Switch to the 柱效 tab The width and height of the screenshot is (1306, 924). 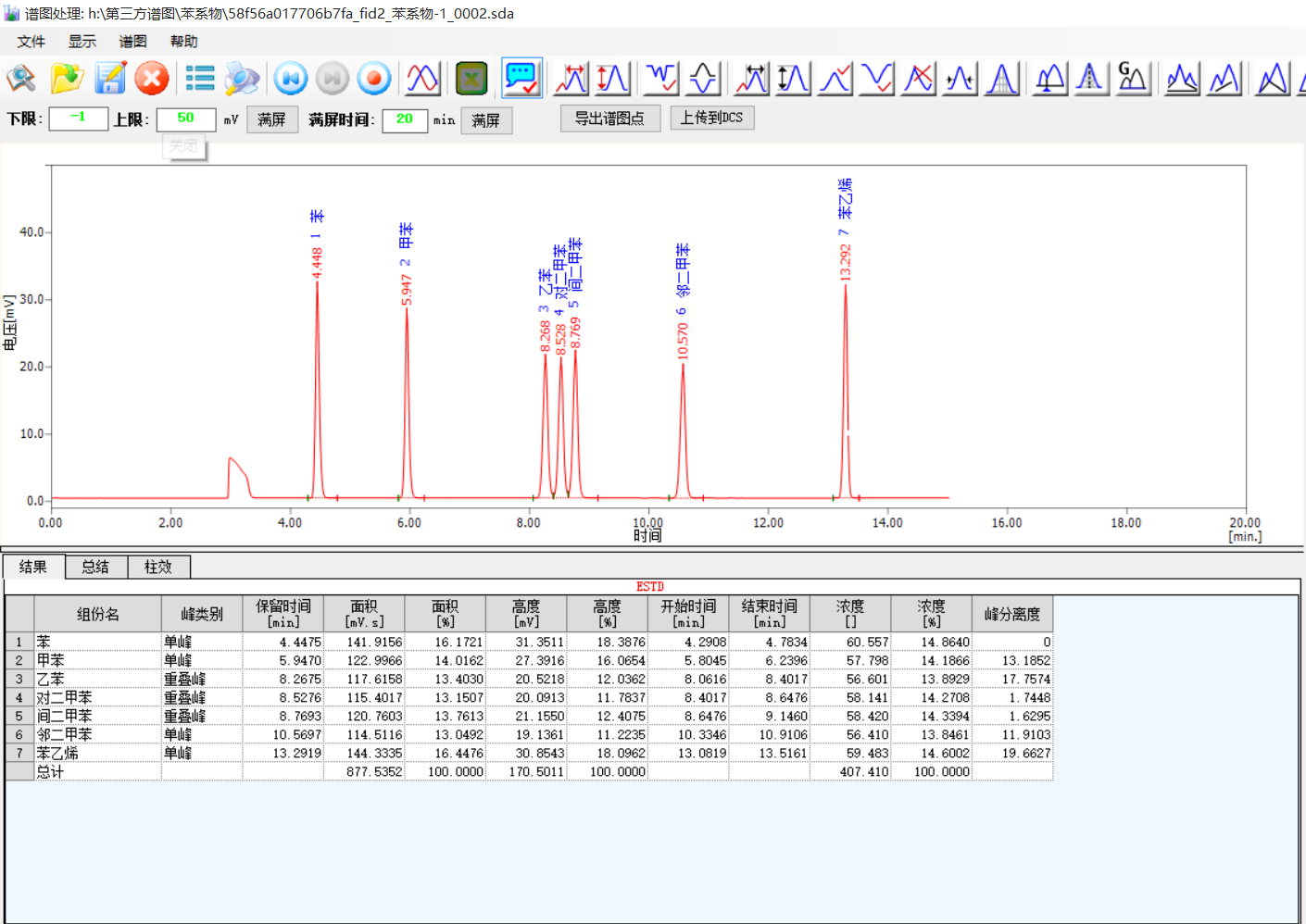[158, 567]
